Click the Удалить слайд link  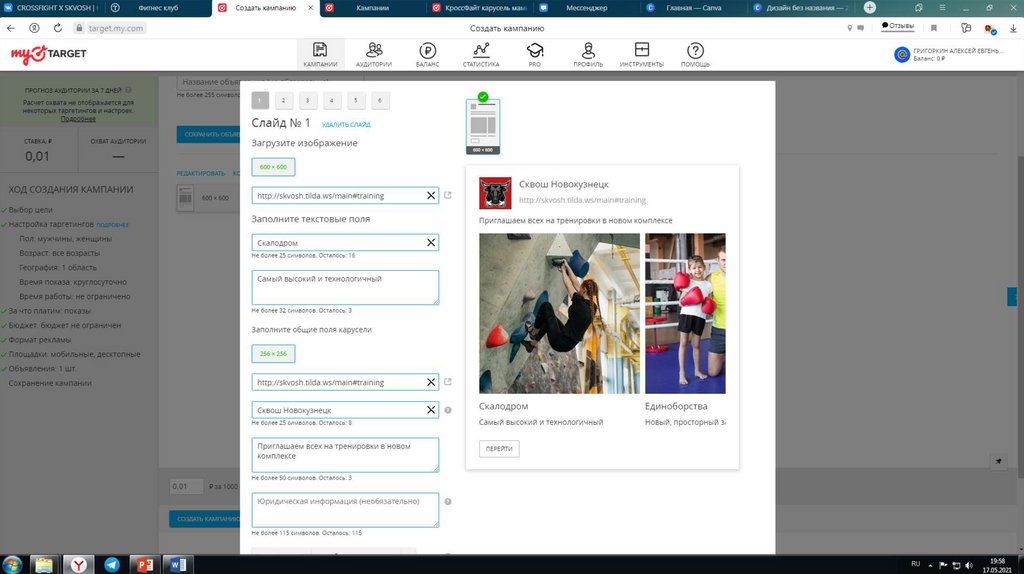(x=346, y=125)
